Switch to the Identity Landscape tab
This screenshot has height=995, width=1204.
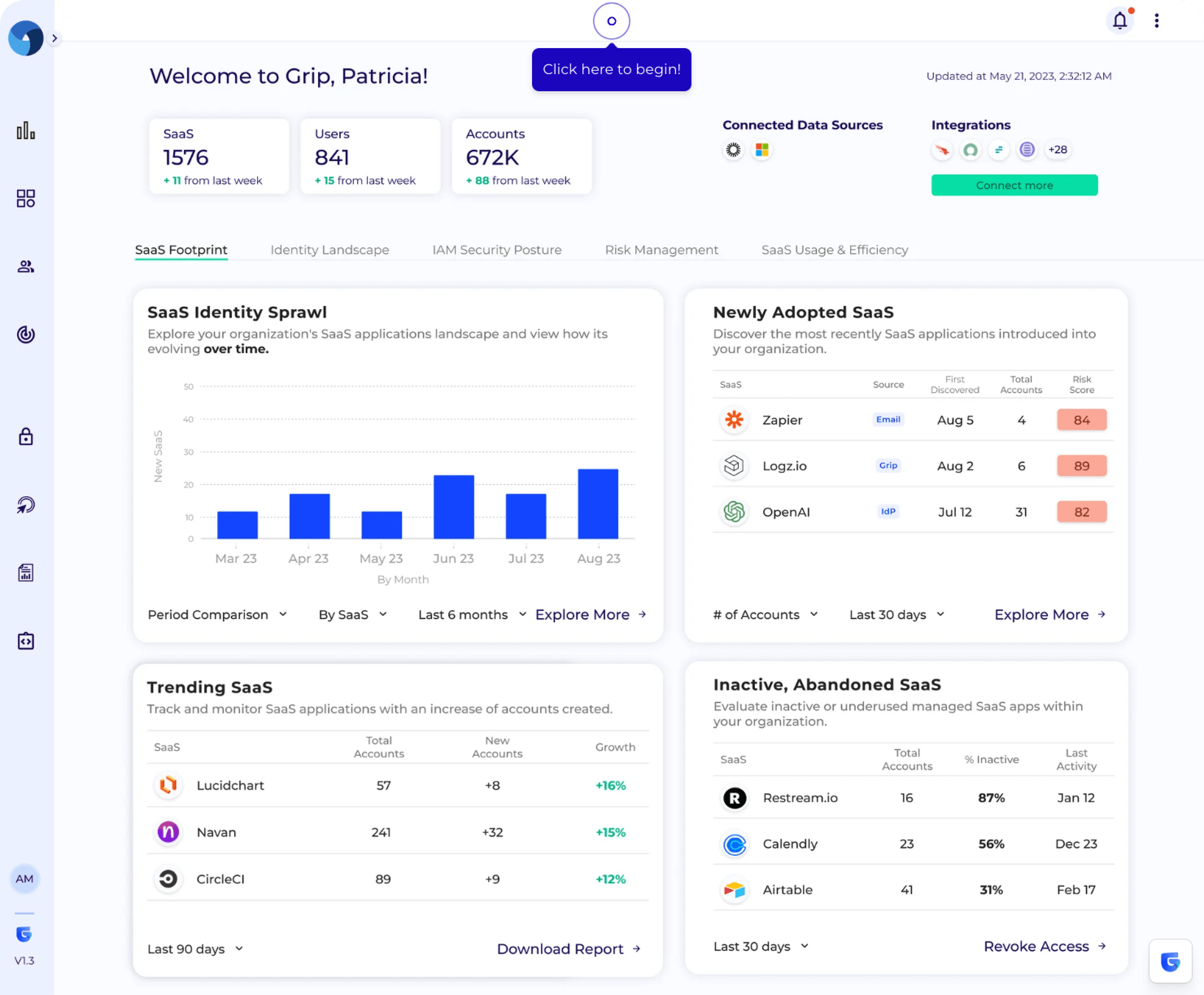(x=330, y=250)
